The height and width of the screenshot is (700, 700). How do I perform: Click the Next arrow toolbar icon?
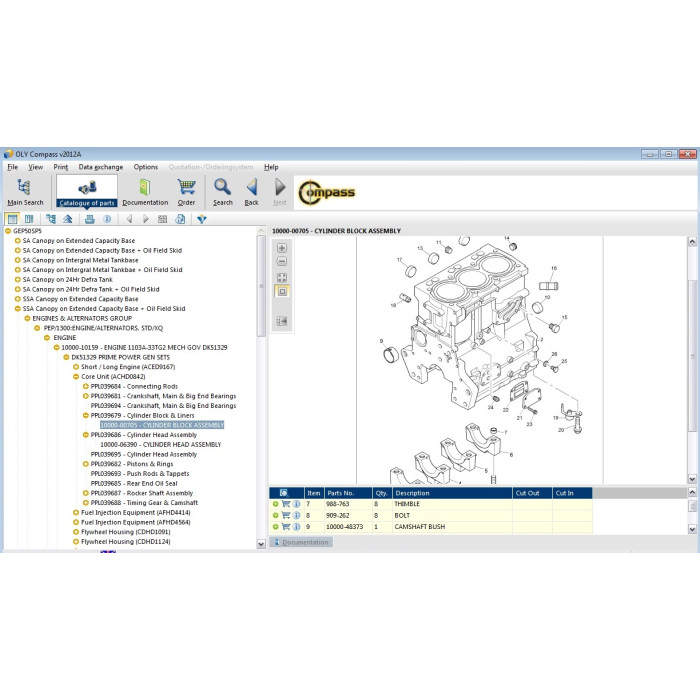click(x=280, y=192)
